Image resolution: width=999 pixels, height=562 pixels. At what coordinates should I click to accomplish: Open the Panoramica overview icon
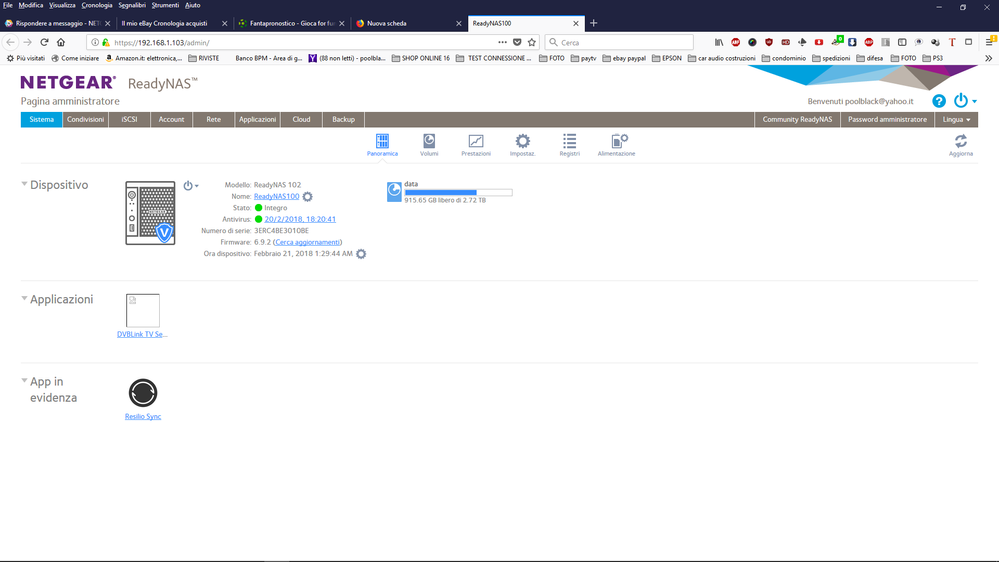pyautogui.click(x=382, y=145)
